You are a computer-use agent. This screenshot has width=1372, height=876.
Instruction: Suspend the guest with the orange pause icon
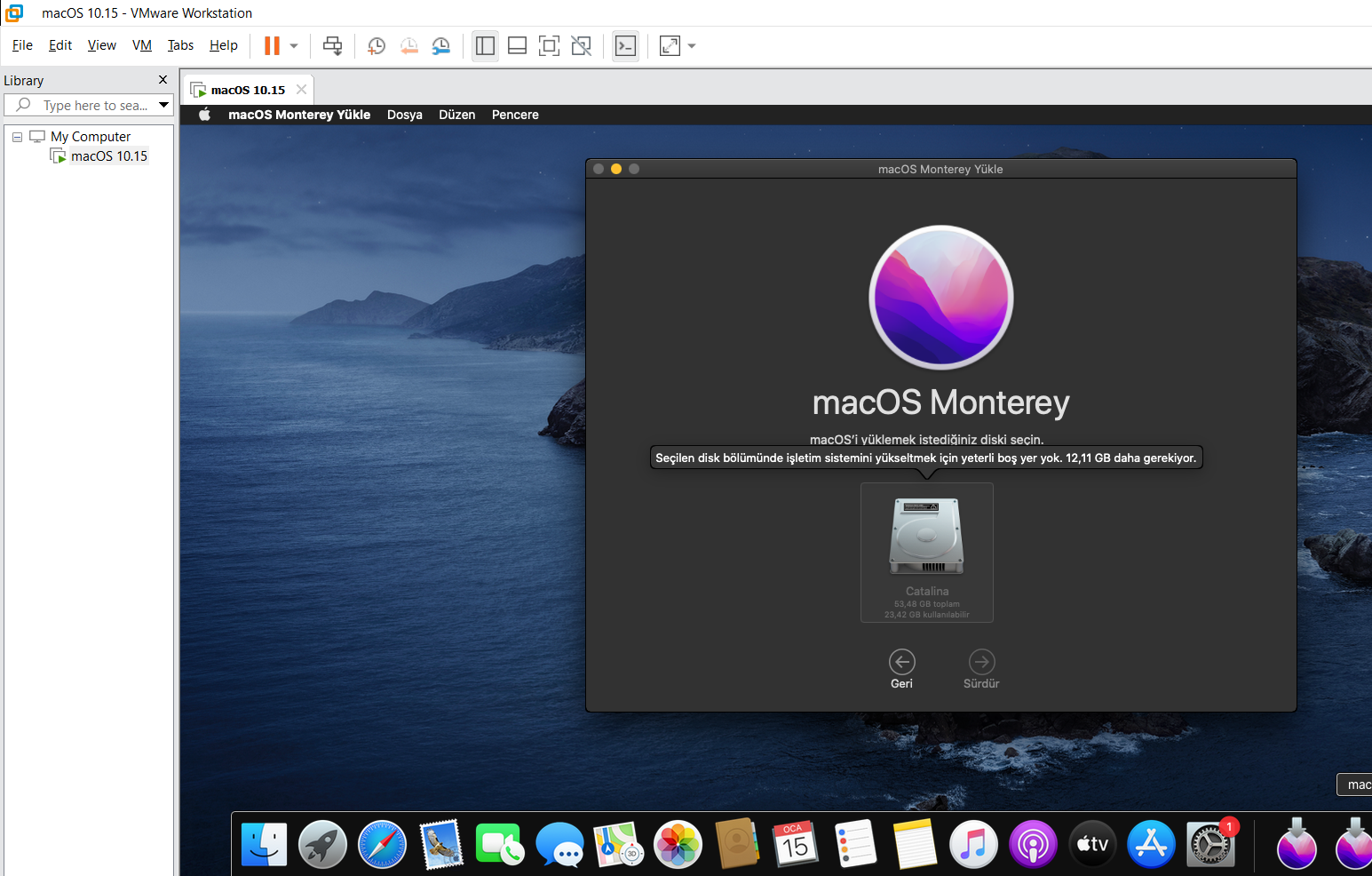[x=272, y=45]
